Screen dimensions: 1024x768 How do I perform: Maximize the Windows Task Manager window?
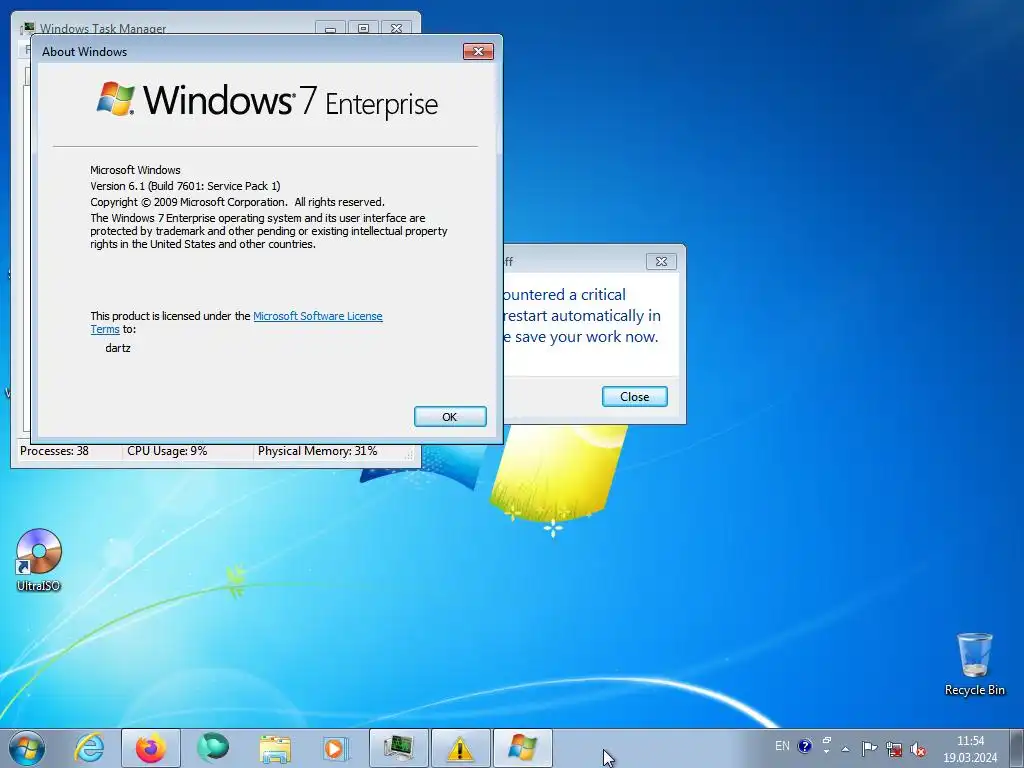pyautogui.click(x=363, y=28)
